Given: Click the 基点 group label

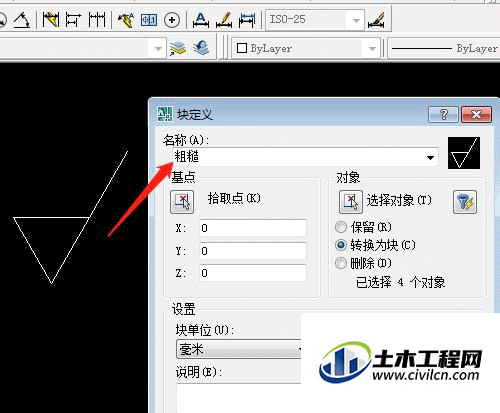Looking at the screenshot, I should (183, 177).
